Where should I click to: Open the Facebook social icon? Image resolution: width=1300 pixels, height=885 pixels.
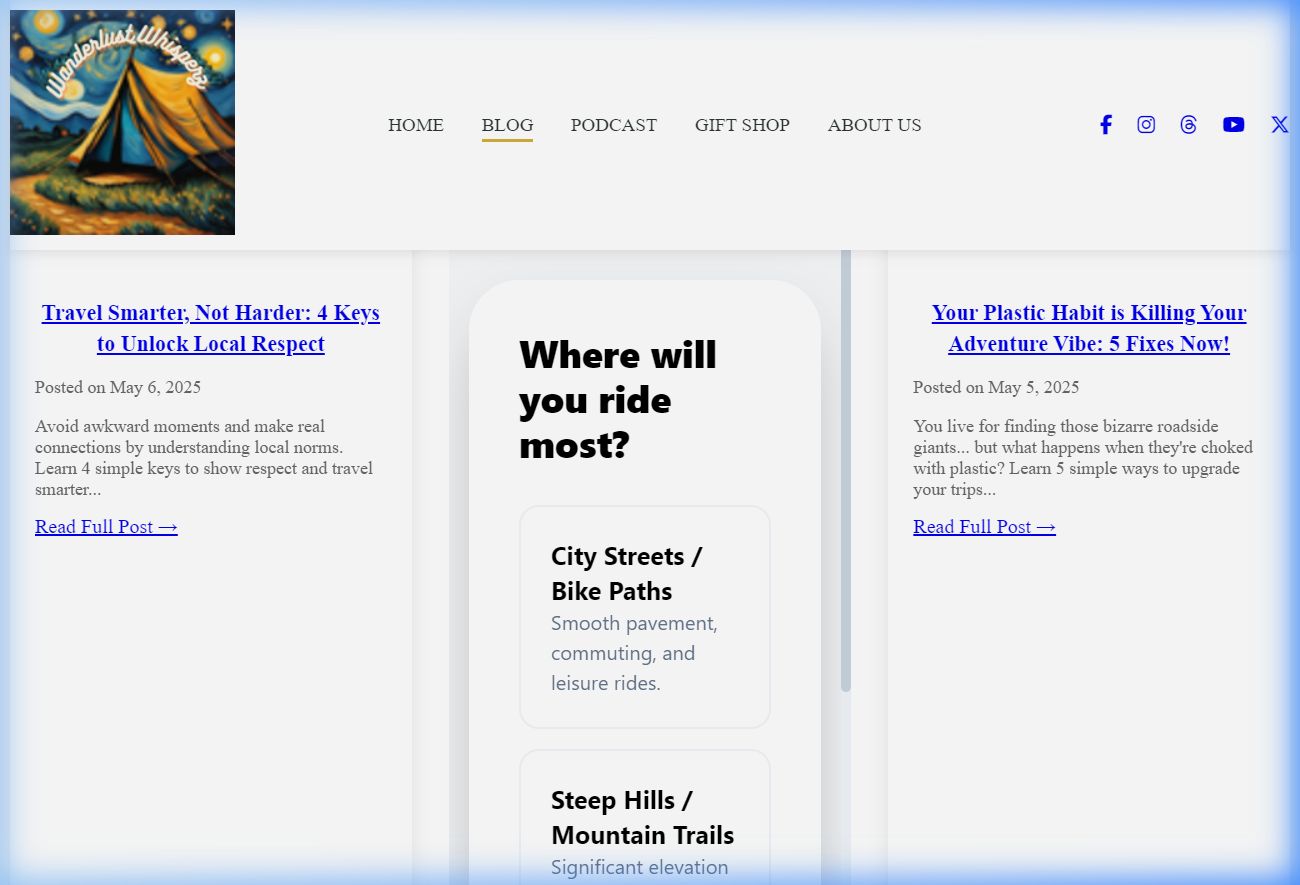pos(1105,125)
